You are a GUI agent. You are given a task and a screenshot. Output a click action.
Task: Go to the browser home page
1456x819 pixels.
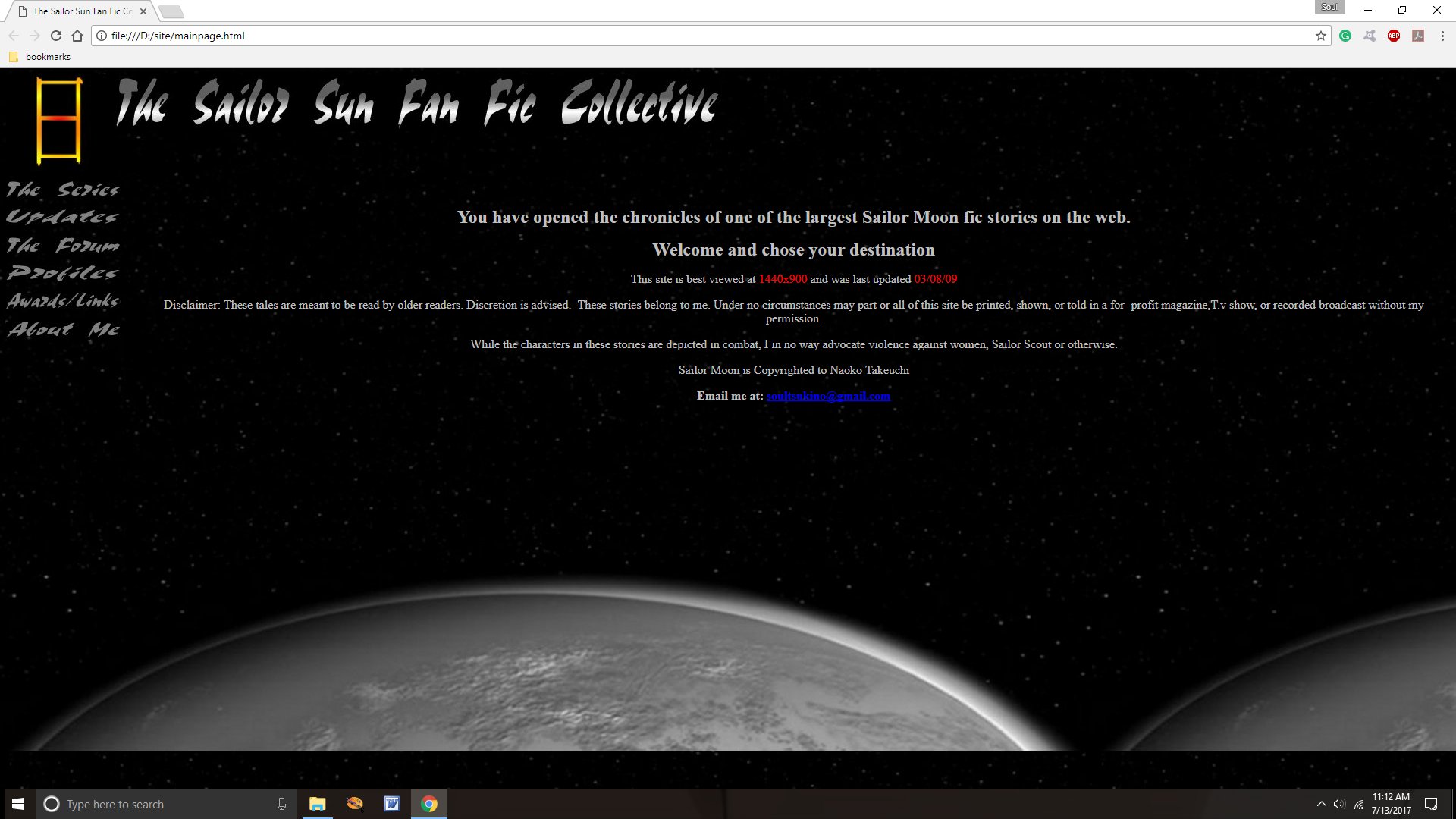click(77, 36)
